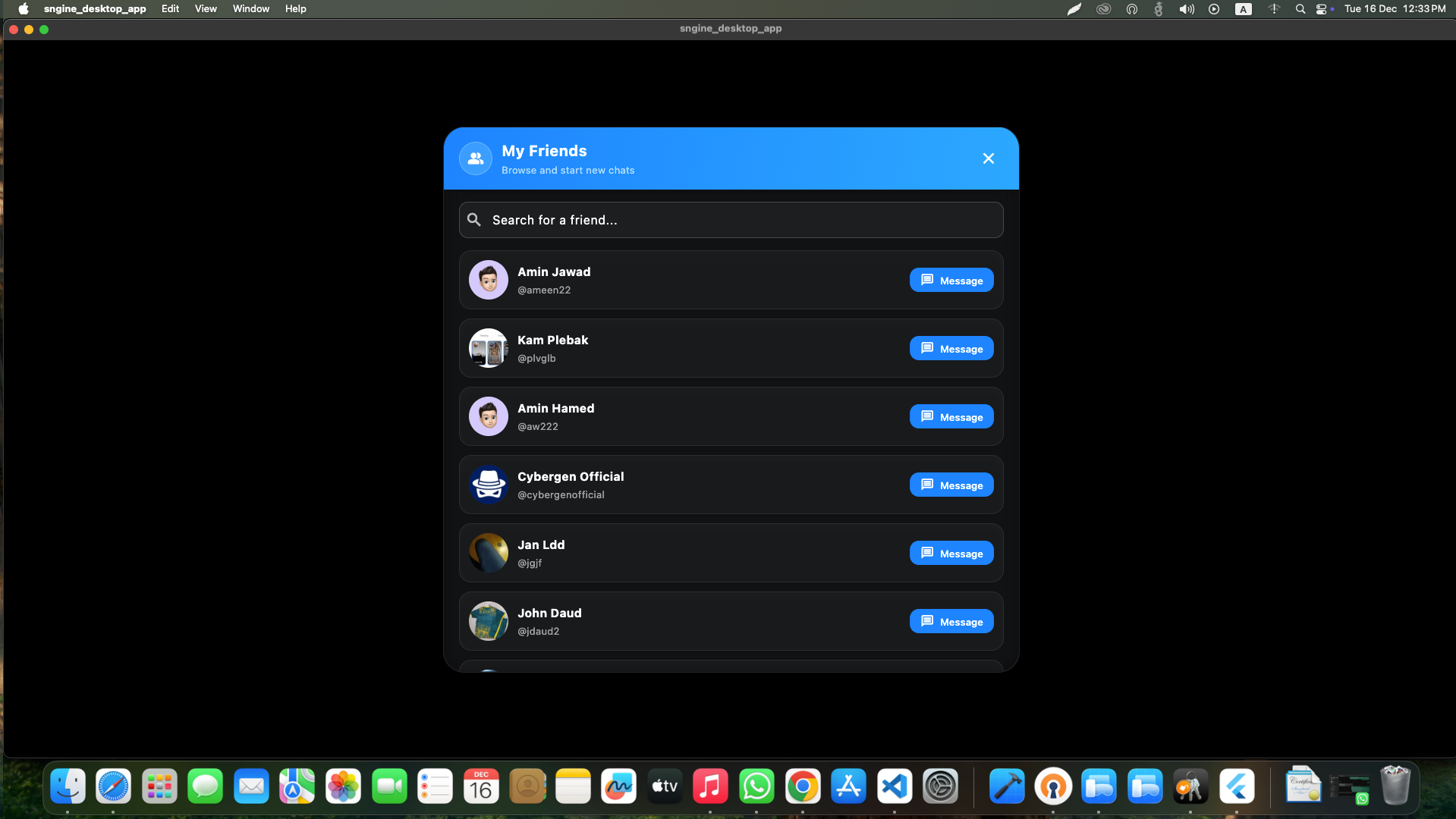Open System Settings from the Dock
The image size is (1456, 819).
pos(940,786)
